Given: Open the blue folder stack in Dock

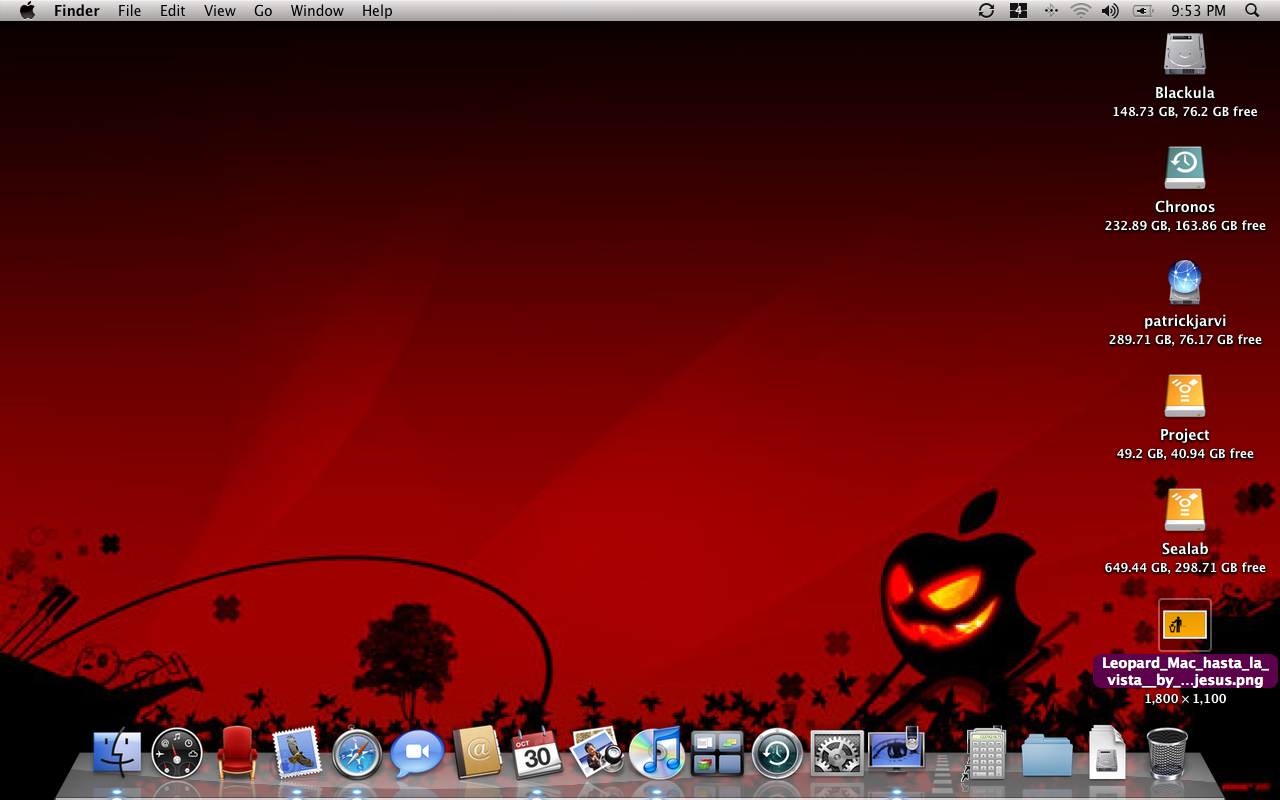Looking at the screenshot, I should click(x=1047, y=755).
